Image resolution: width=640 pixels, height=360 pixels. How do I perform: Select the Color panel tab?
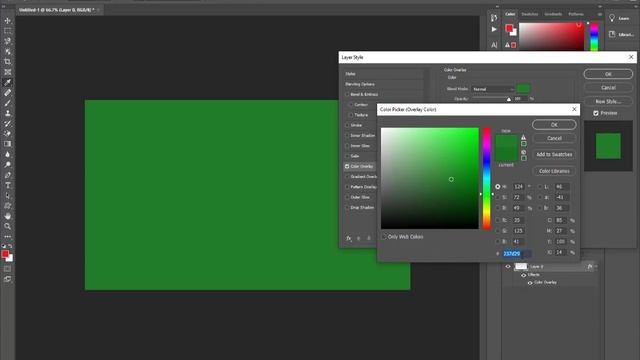coord(510,14)
